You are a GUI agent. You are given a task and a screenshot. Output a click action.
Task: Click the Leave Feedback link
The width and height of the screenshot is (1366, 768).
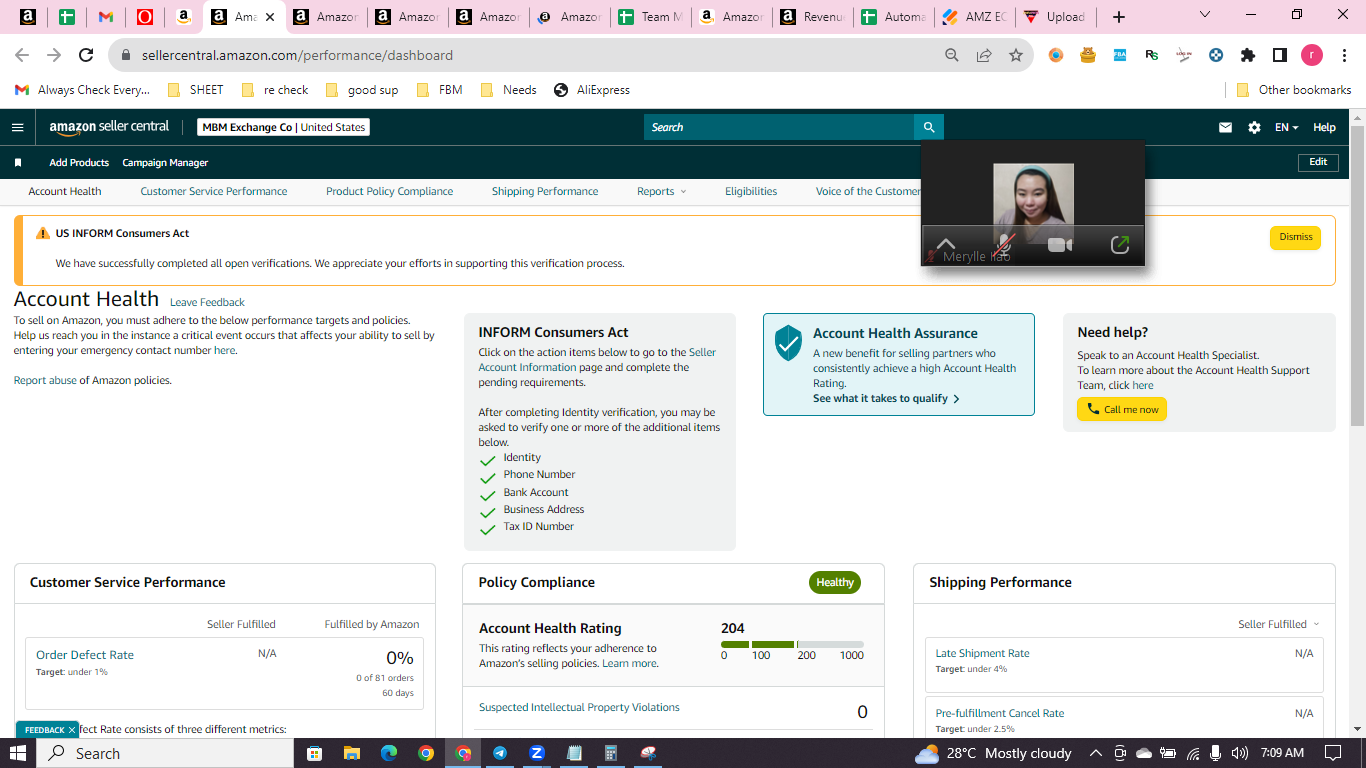click(207, 302)
